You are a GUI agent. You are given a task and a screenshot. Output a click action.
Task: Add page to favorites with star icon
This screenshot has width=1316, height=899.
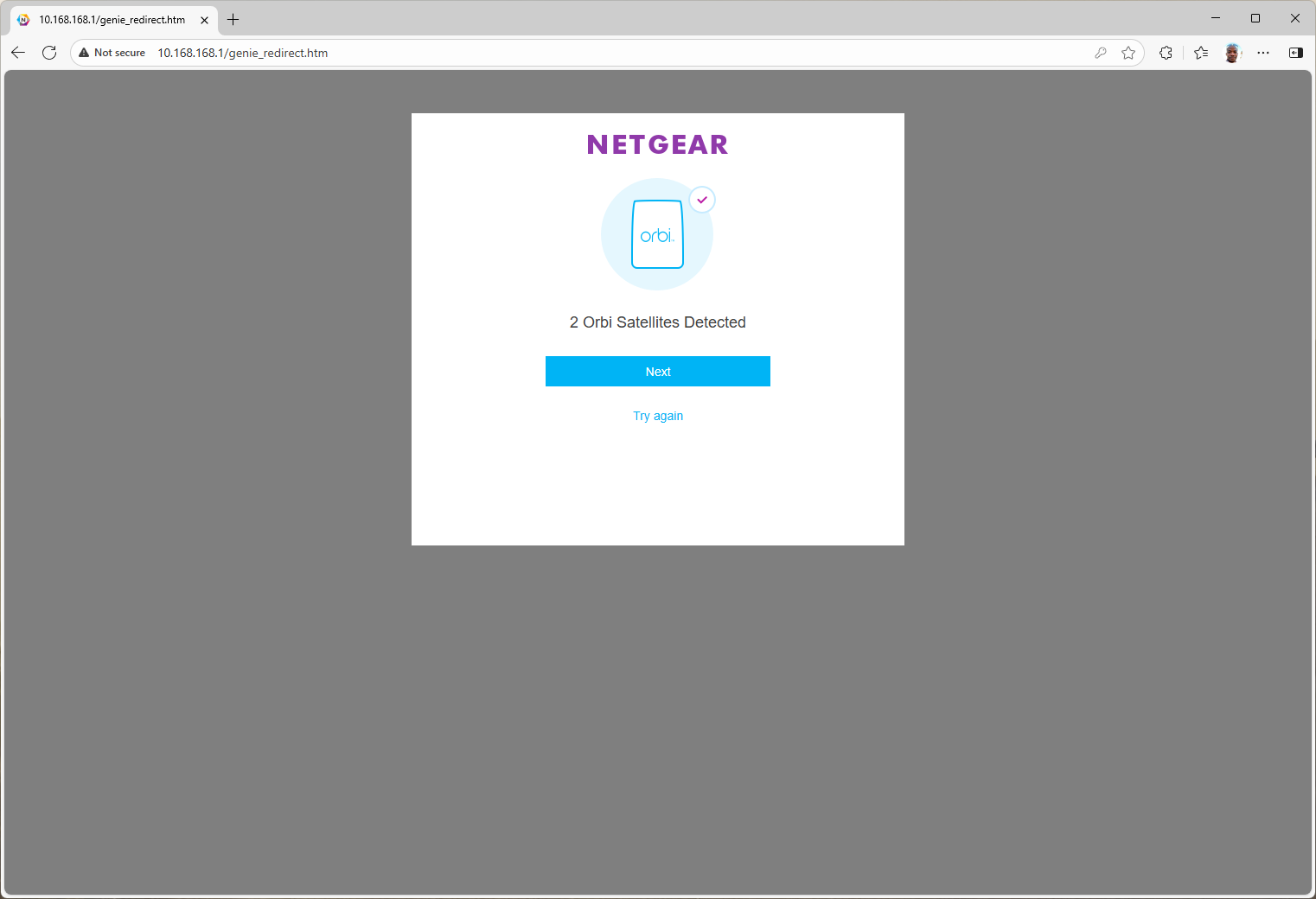pos(1128,53)
